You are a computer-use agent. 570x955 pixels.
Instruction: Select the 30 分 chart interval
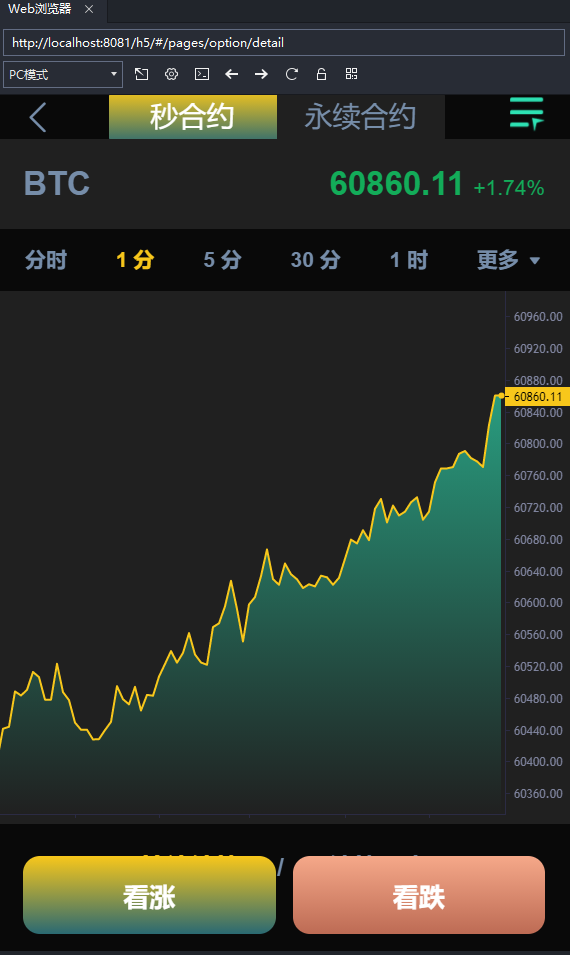(x=315, y=260)
